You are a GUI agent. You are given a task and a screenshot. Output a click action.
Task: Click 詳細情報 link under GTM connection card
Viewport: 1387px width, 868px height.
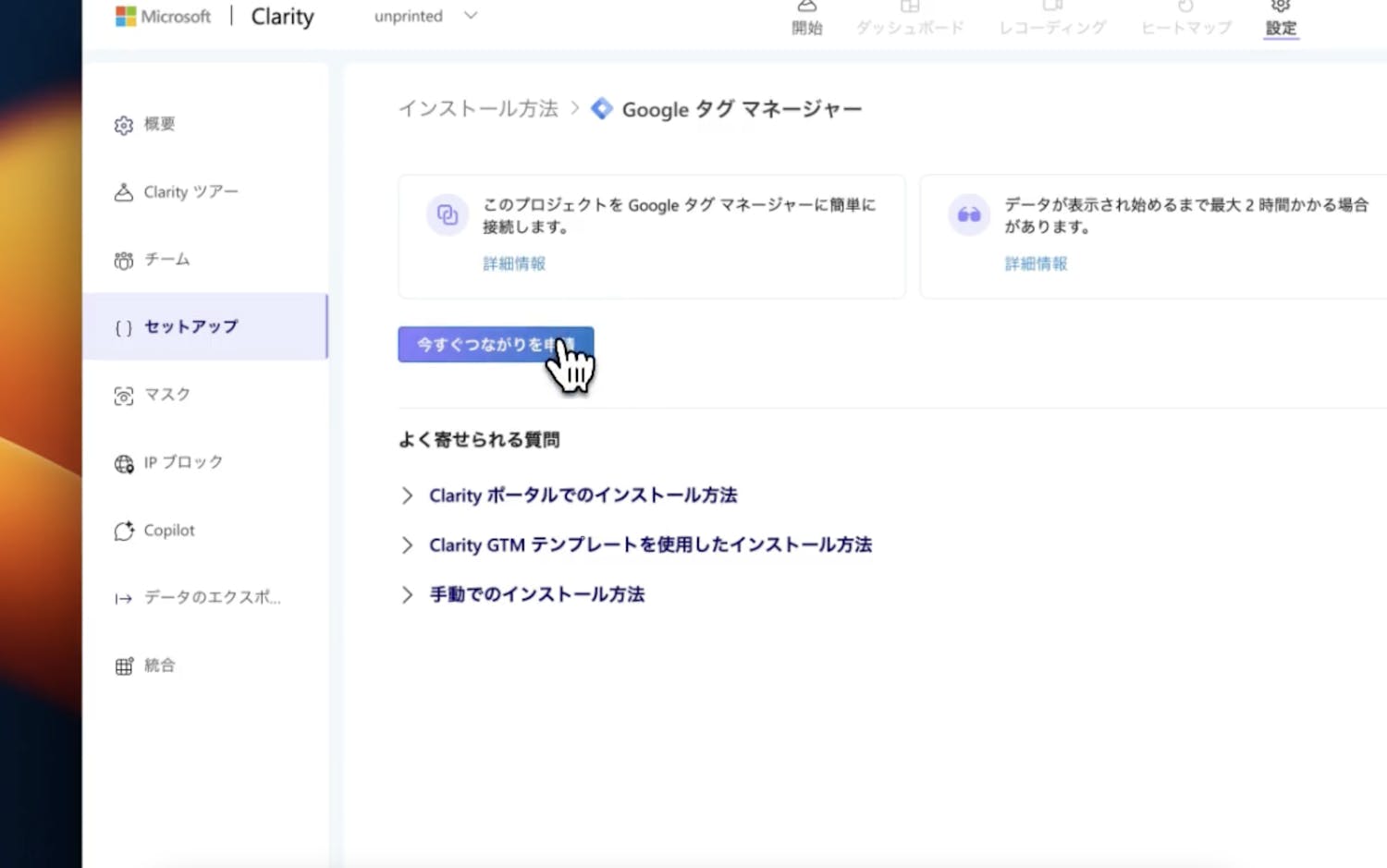tap(514, 263)
